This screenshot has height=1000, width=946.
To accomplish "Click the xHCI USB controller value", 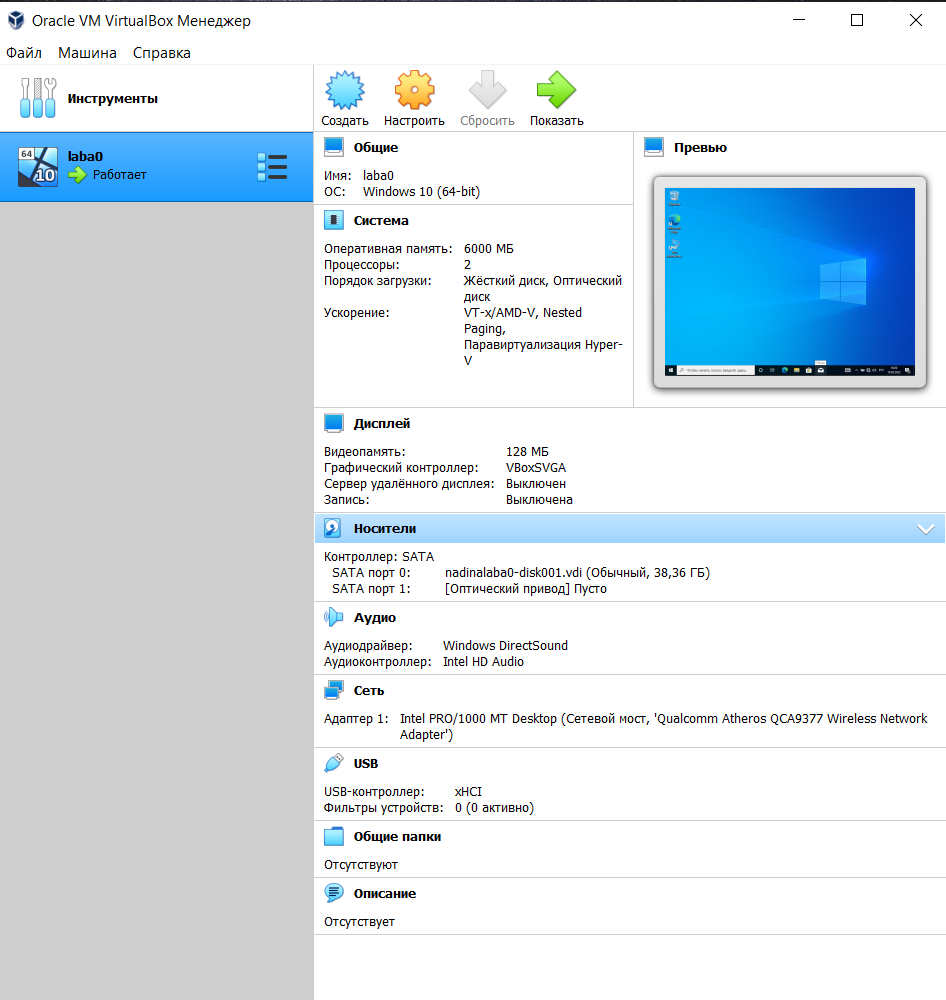I will coord(468,791).
